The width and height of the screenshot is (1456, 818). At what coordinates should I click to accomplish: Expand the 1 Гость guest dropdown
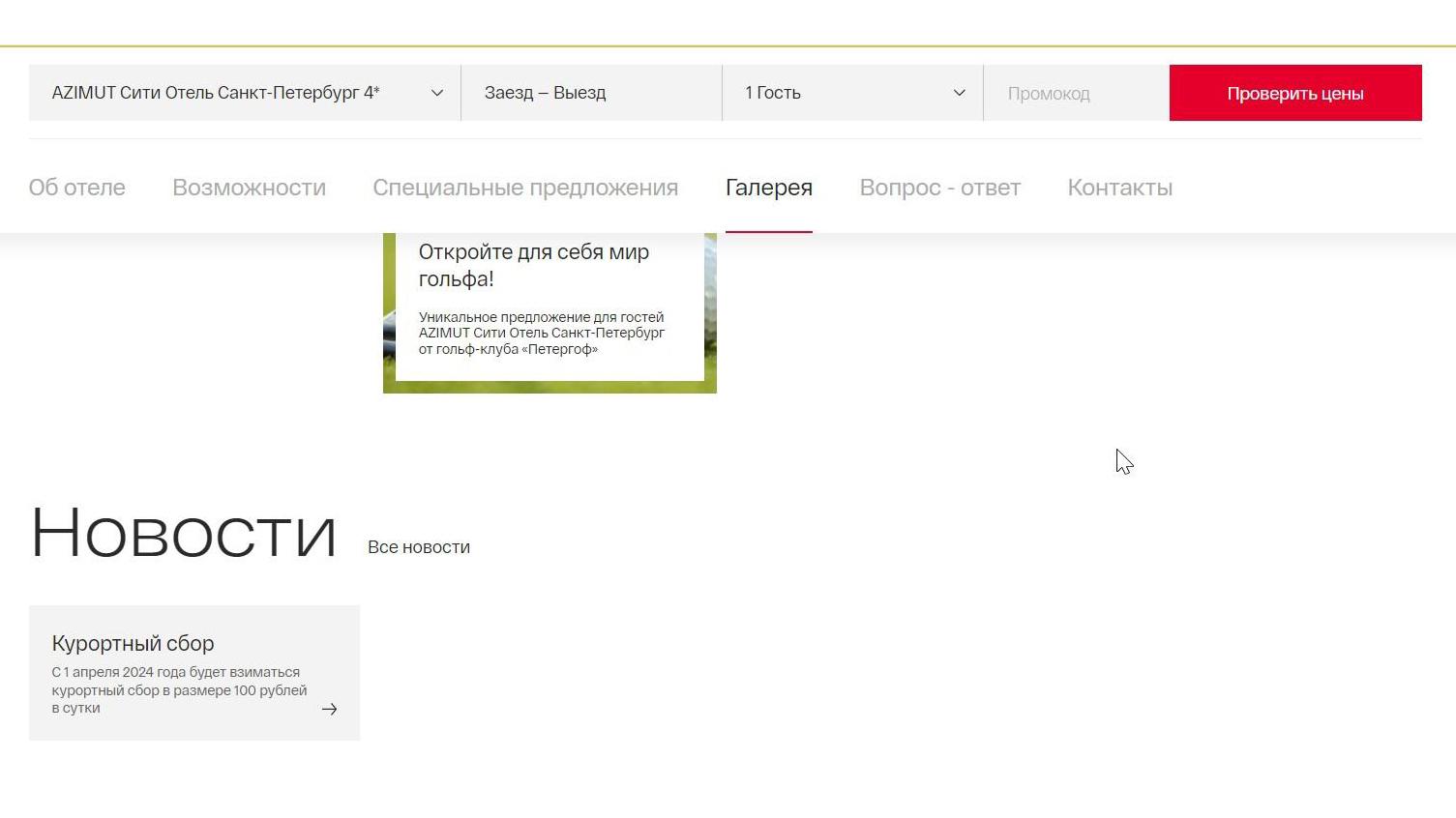click(852, 93)
